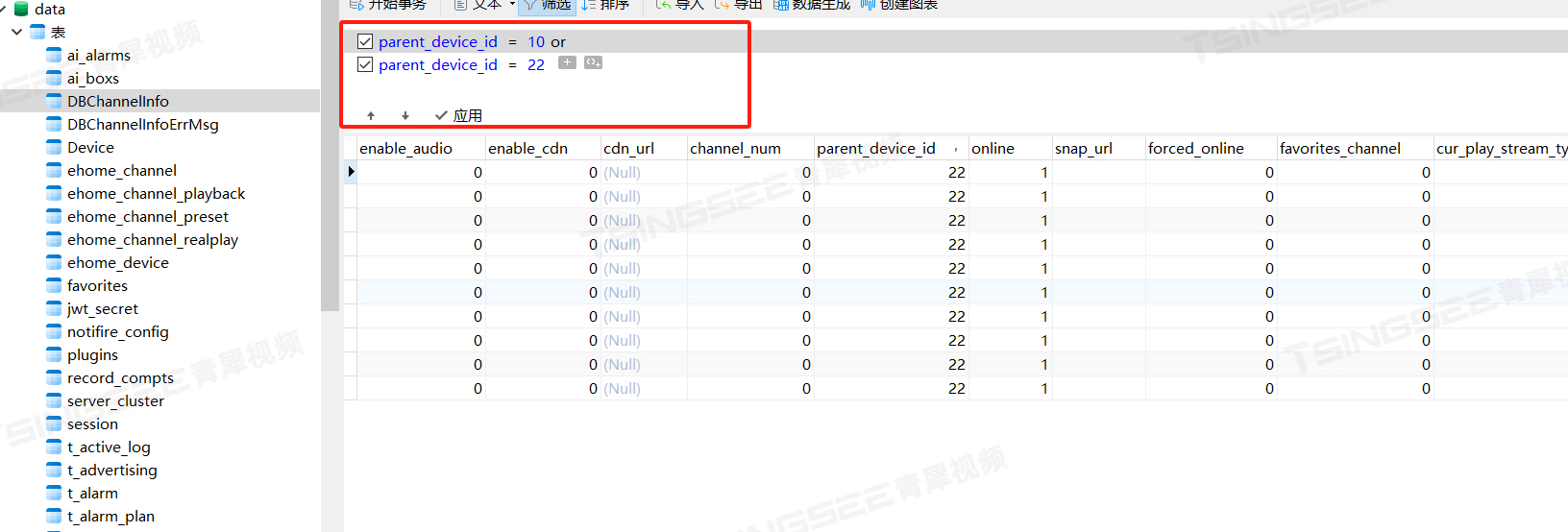Click the forced_online column header
The height and width of the screenshot is (532, 1568).
coord(1211,148)
